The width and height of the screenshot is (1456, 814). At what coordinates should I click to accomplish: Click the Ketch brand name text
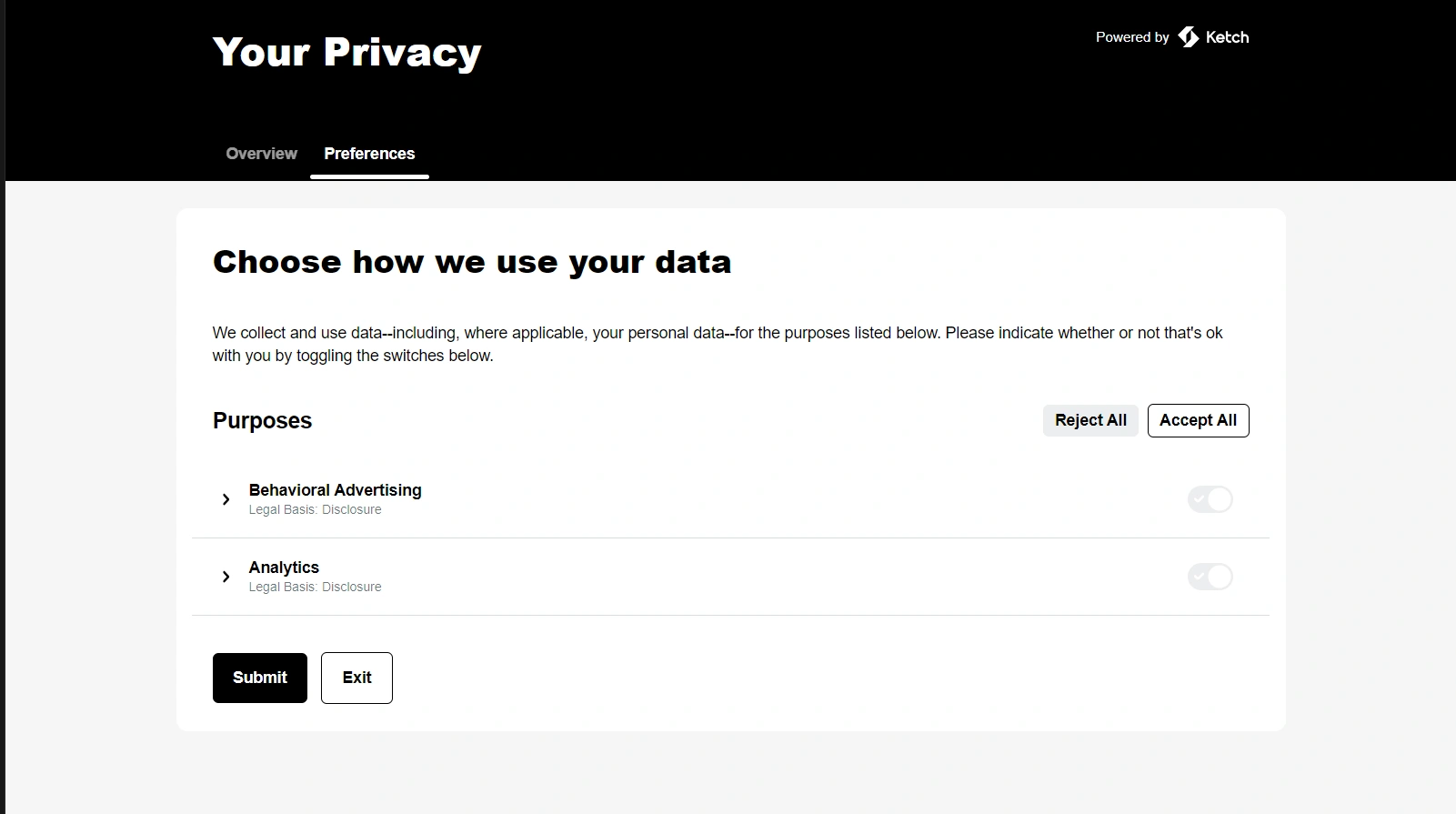click(x=1227, y=37)
